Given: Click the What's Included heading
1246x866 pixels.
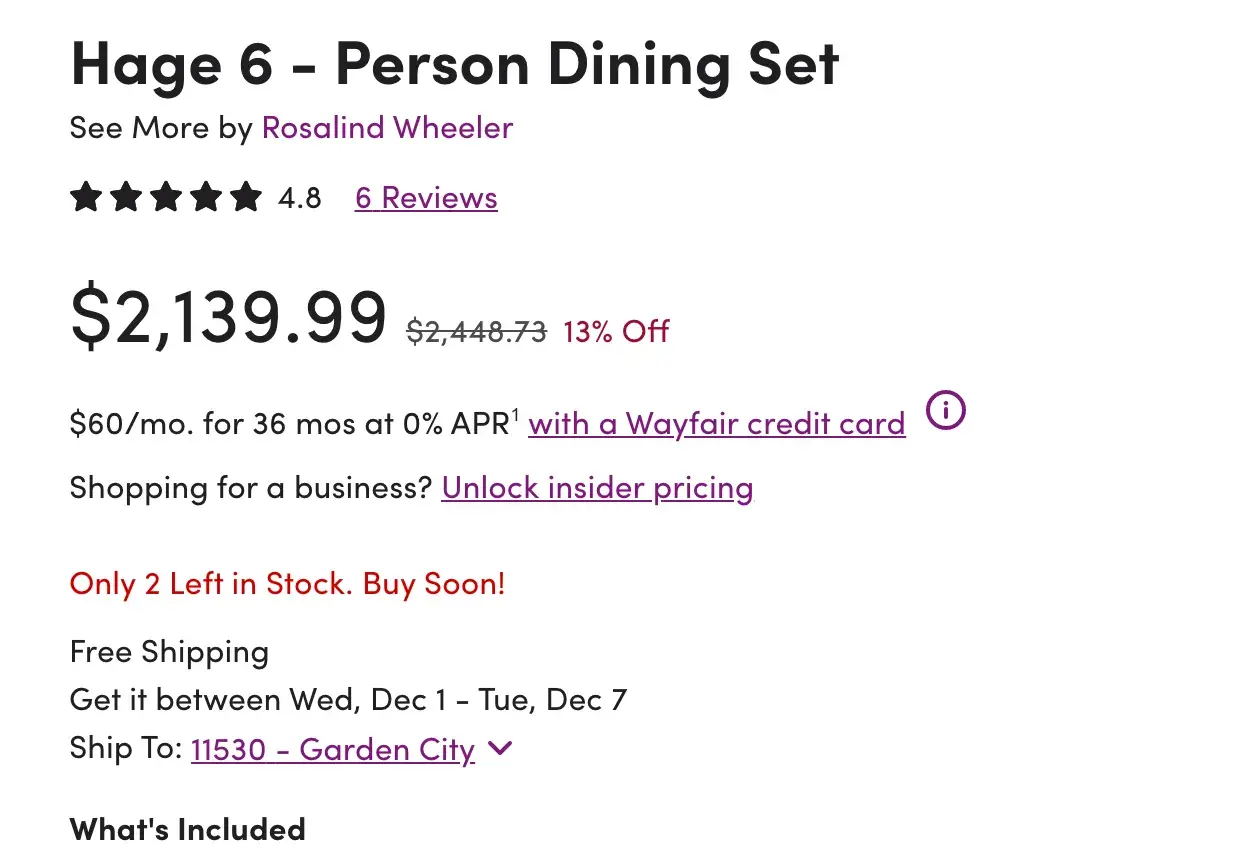Looking at the screenshot, I should point(187,829).
